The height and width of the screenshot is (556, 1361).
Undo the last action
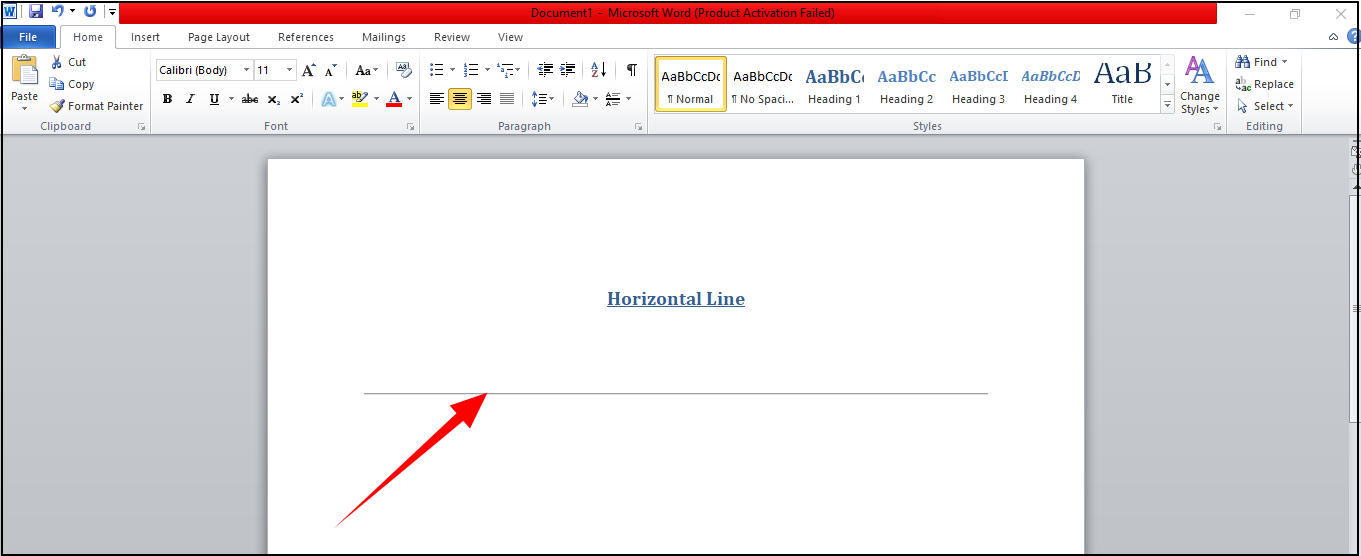click(58, 12)
